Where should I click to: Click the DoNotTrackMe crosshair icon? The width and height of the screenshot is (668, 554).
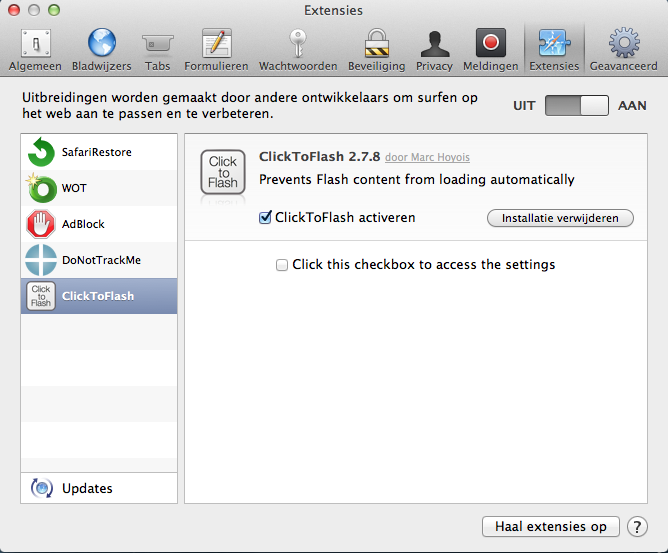coord(41,260)
